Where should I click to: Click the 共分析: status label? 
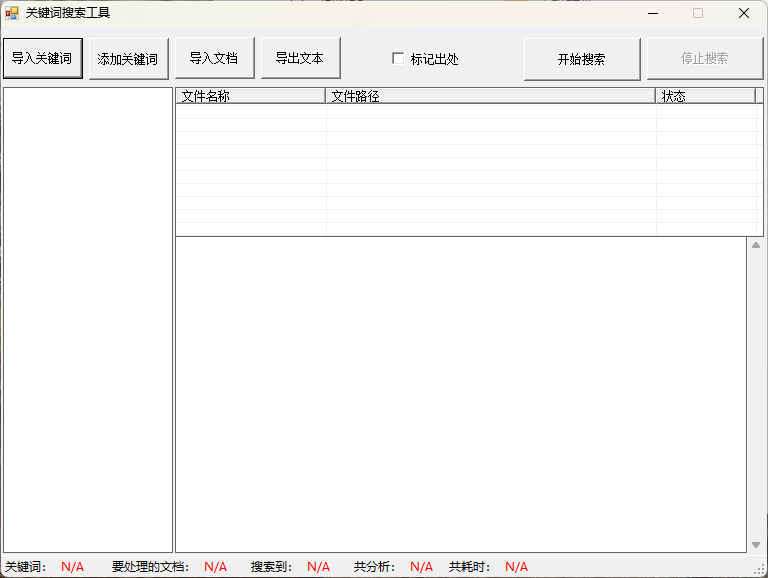point(374,567)
